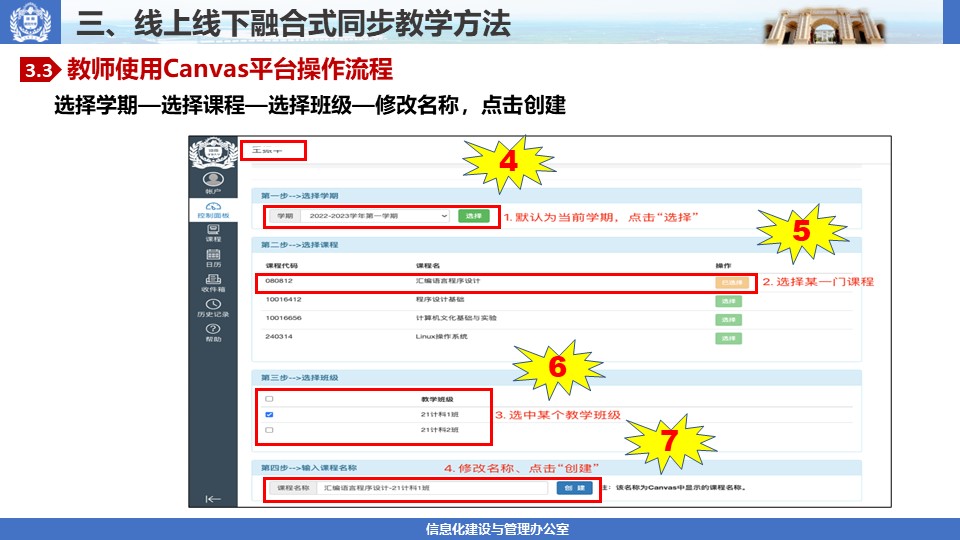The height and width of the screenshot is (540, 960).
Task: Click the 课程名称 input field
Action: (x=432, y=488)
